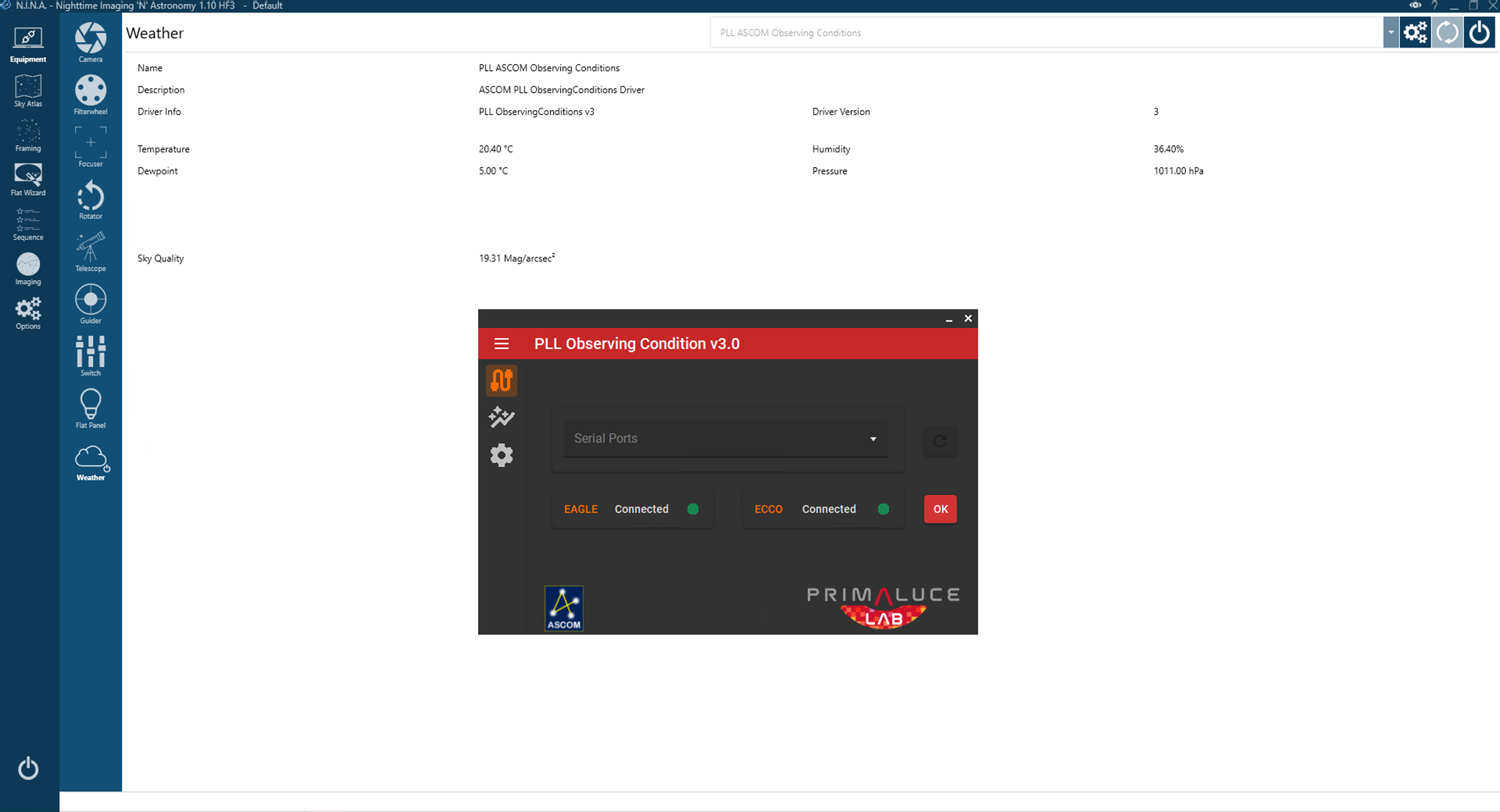Click the Description ASCOM PLL ObservingConditions Driver
Viewport: 1500px width, 812px height.
pyautogui.click(x=562, y=90)
